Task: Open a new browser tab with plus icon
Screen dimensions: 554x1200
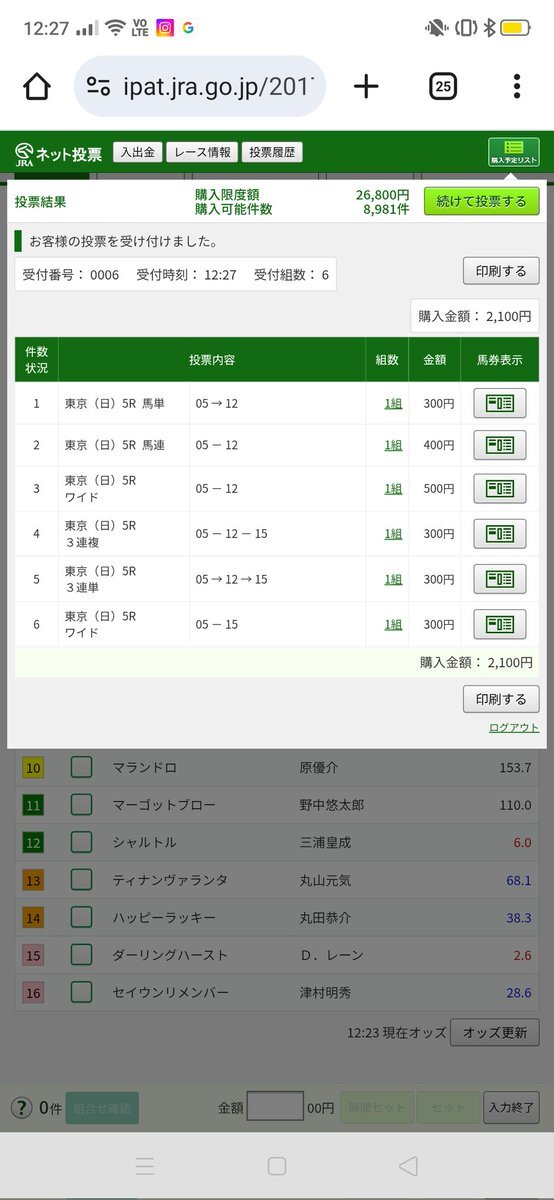Action: tap(367, 87)
